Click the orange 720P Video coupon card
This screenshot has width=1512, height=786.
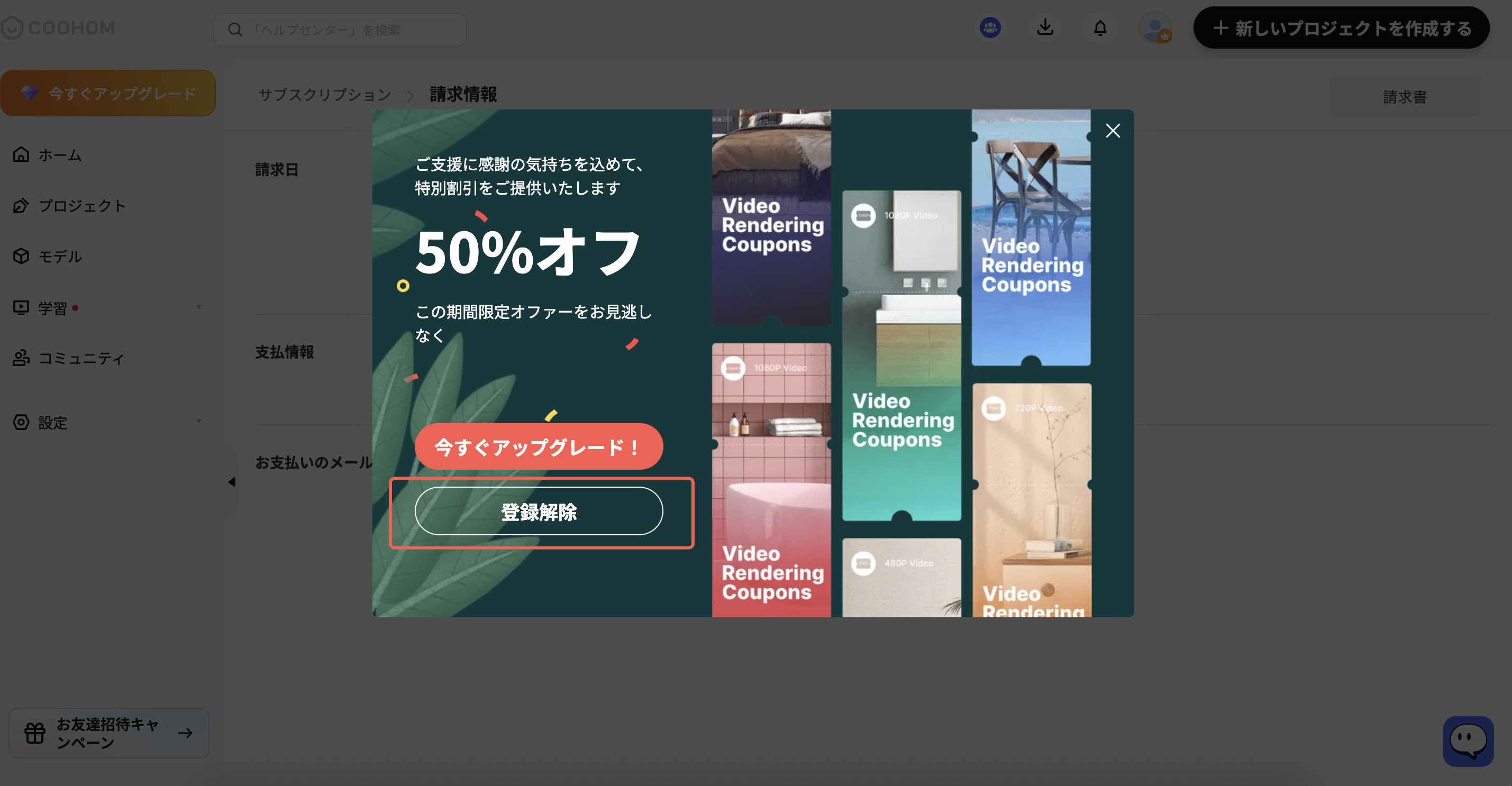point(1032,500)
